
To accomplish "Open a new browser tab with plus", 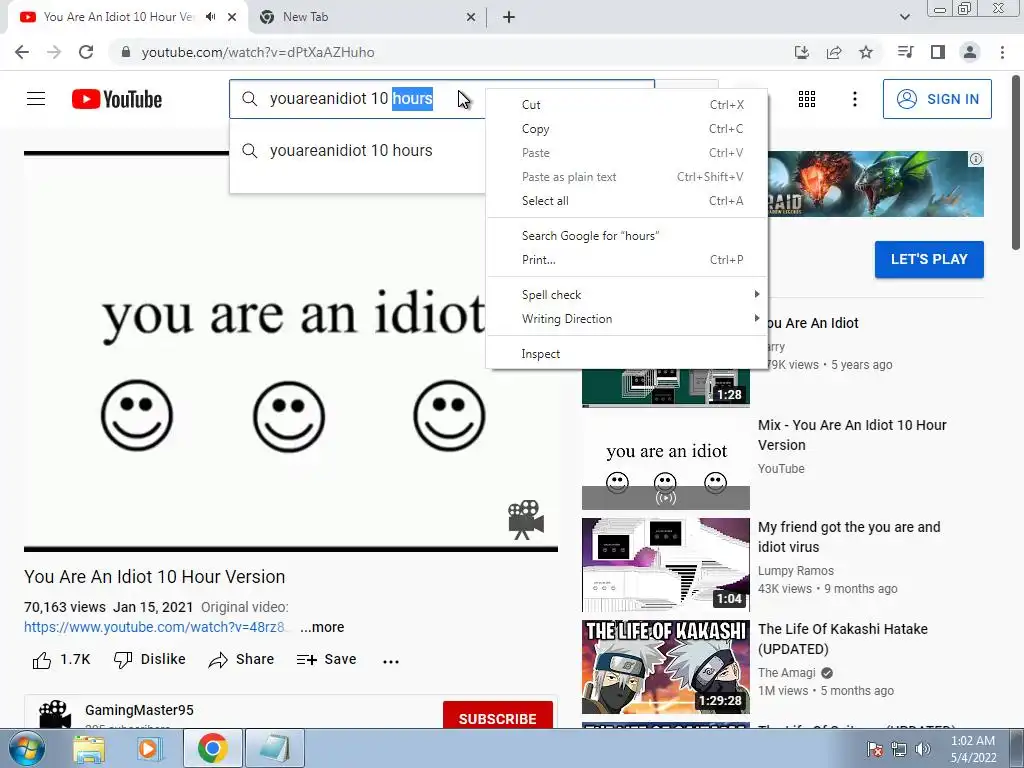I will pos(509,17).
